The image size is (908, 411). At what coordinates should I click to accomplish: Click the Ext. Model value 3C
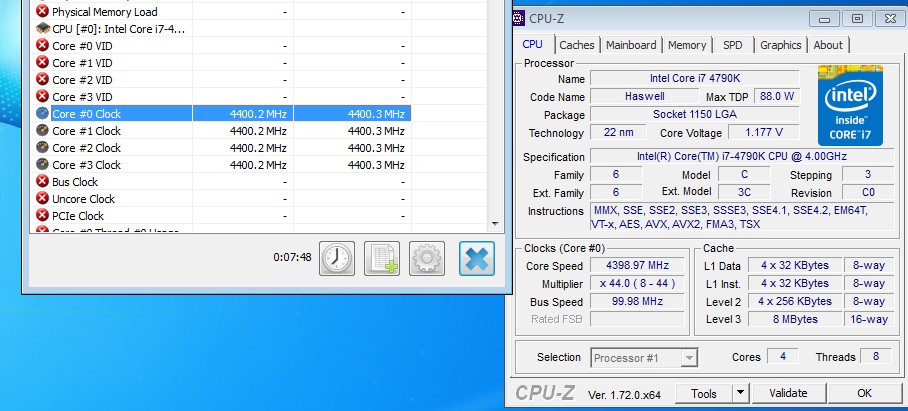[x=744, y=192]
